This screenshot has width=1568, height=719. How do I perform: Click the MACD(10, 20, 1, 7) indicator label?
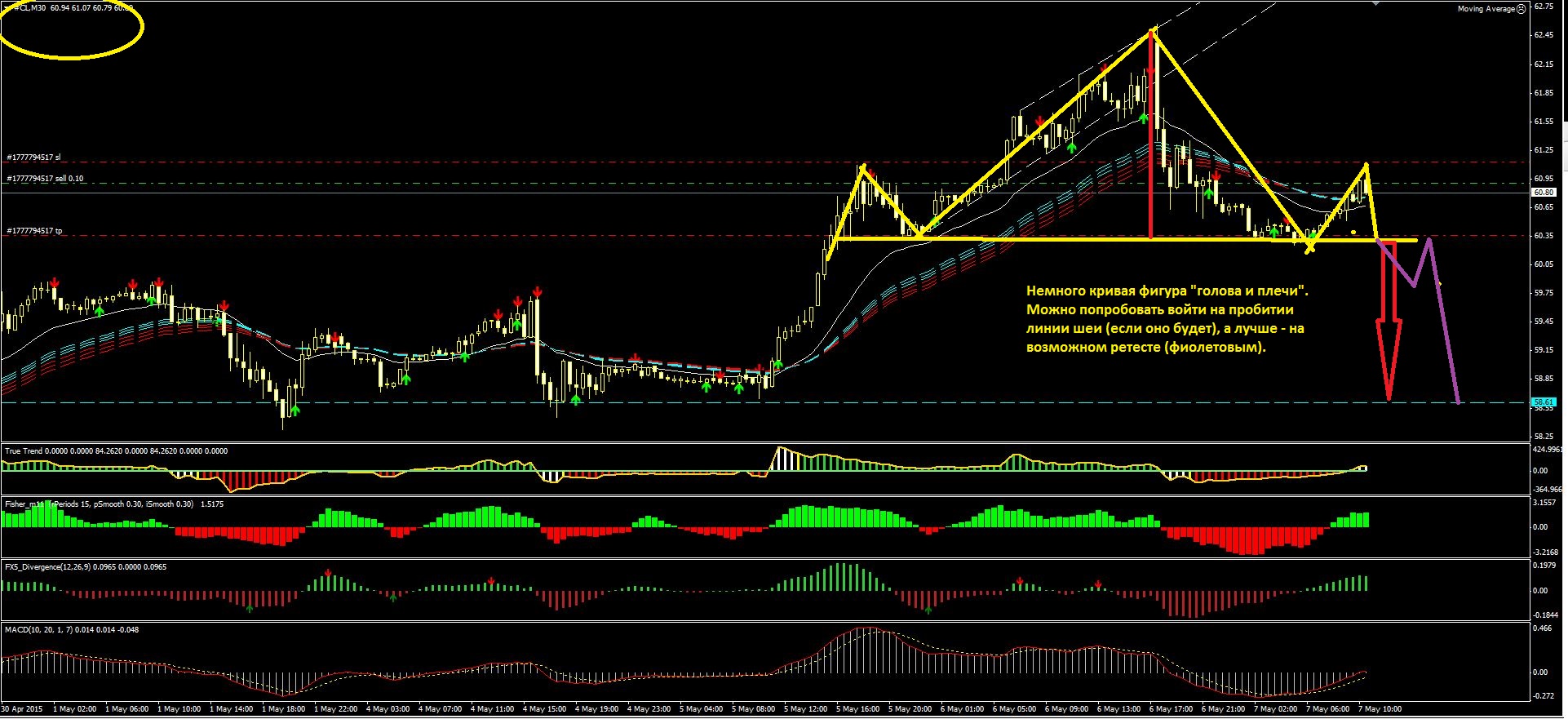(x=72, y=629)
